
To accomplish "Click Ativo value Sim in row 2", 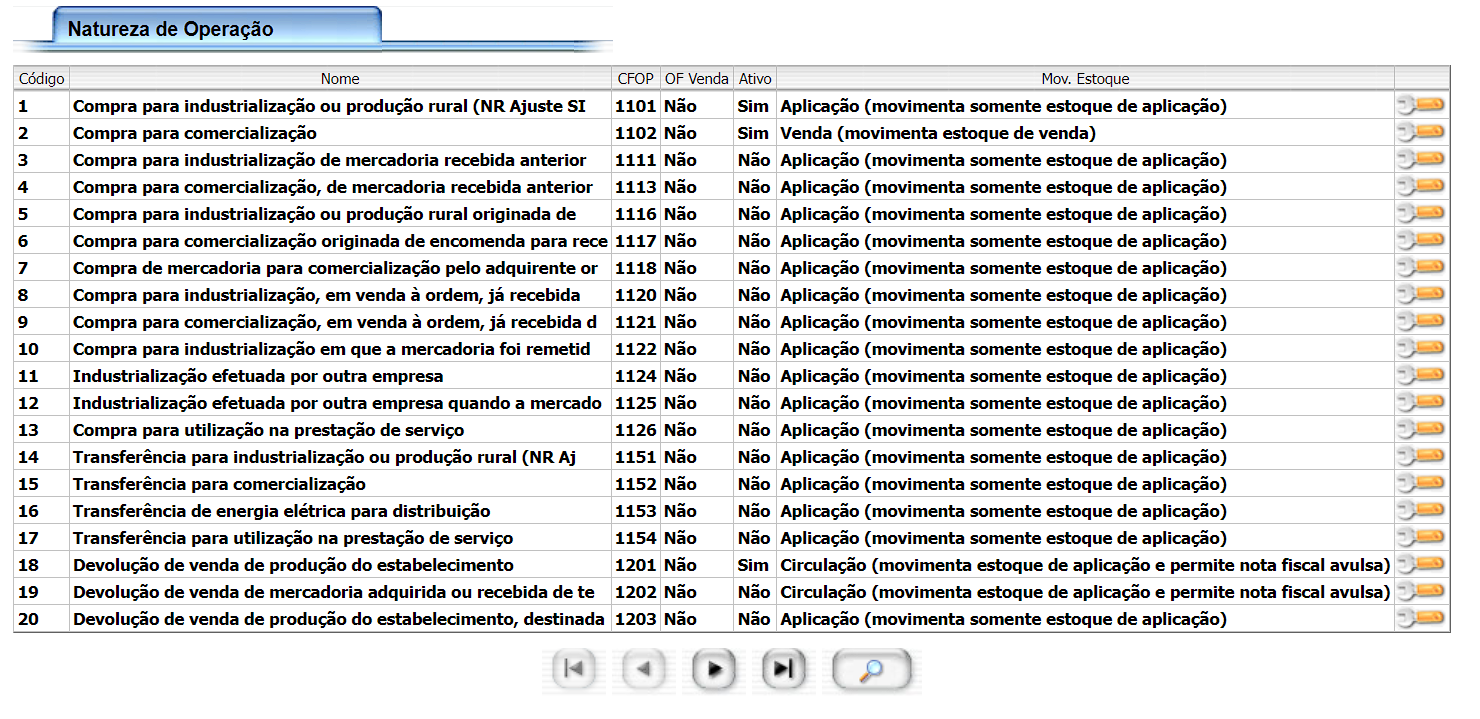I will pyautogui.click(x=753, y=133).
